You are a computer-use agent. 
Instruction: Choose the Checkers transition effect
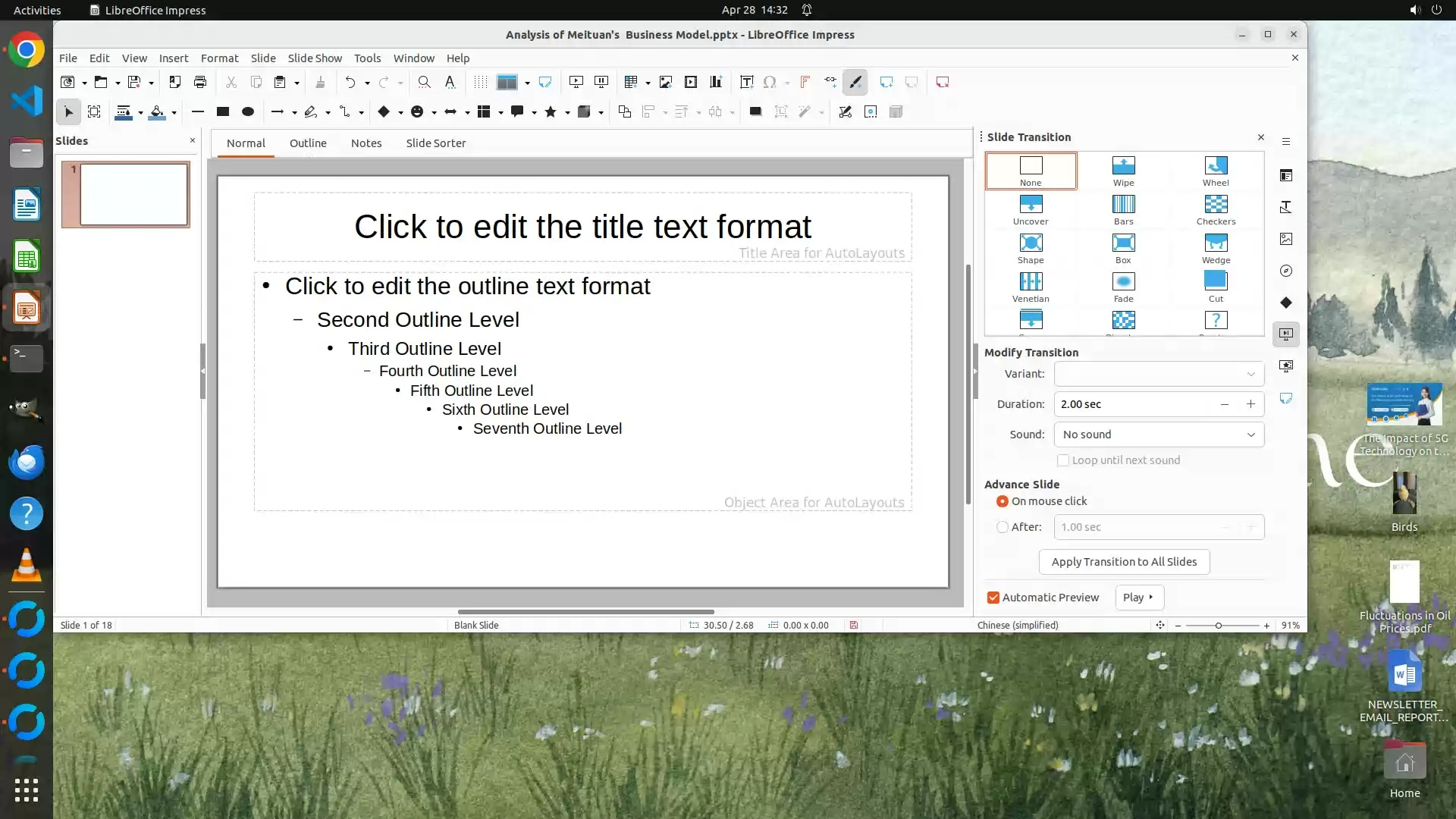1215,209
